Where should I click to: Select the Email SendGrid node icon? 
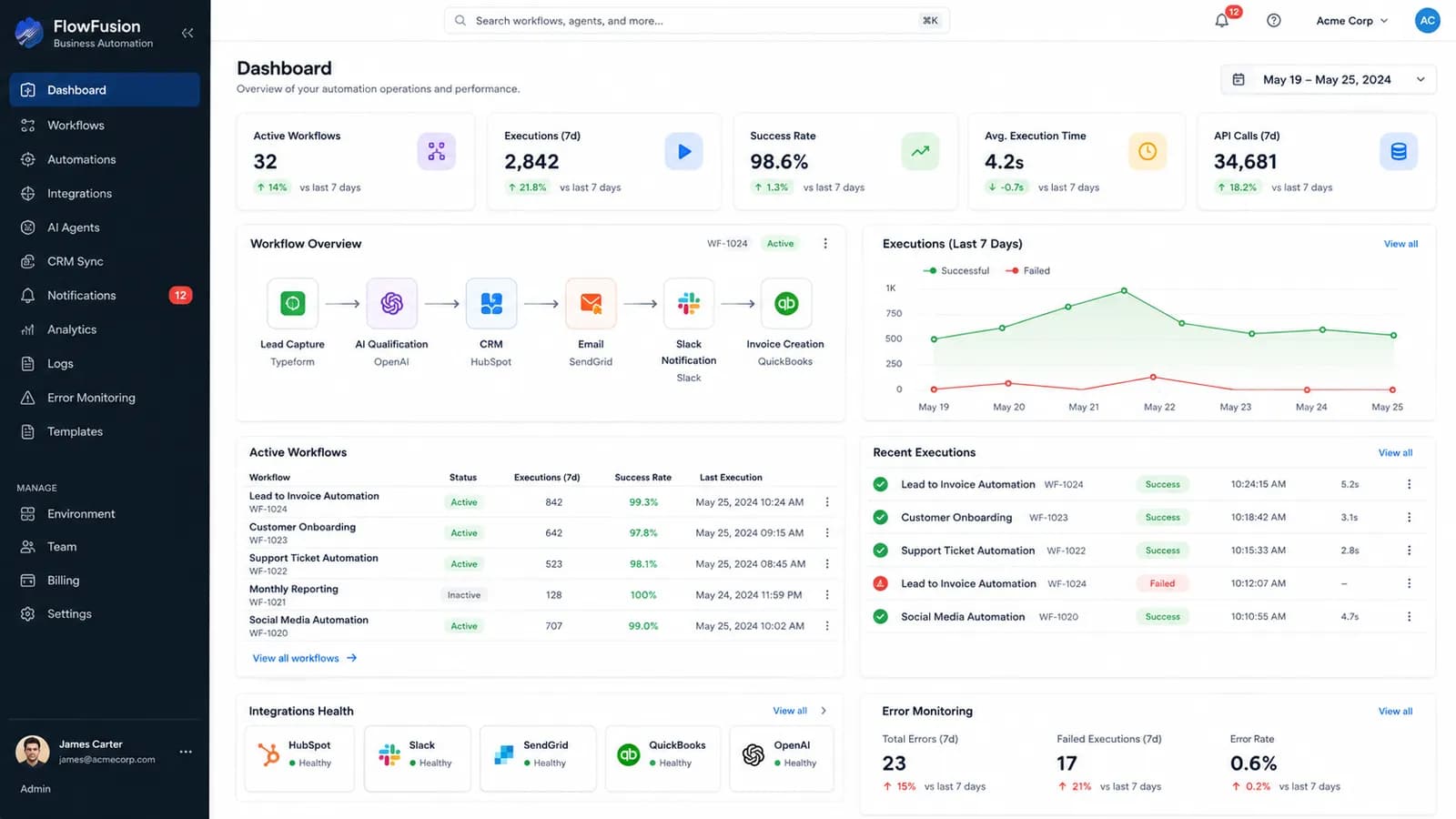point(591,303)
